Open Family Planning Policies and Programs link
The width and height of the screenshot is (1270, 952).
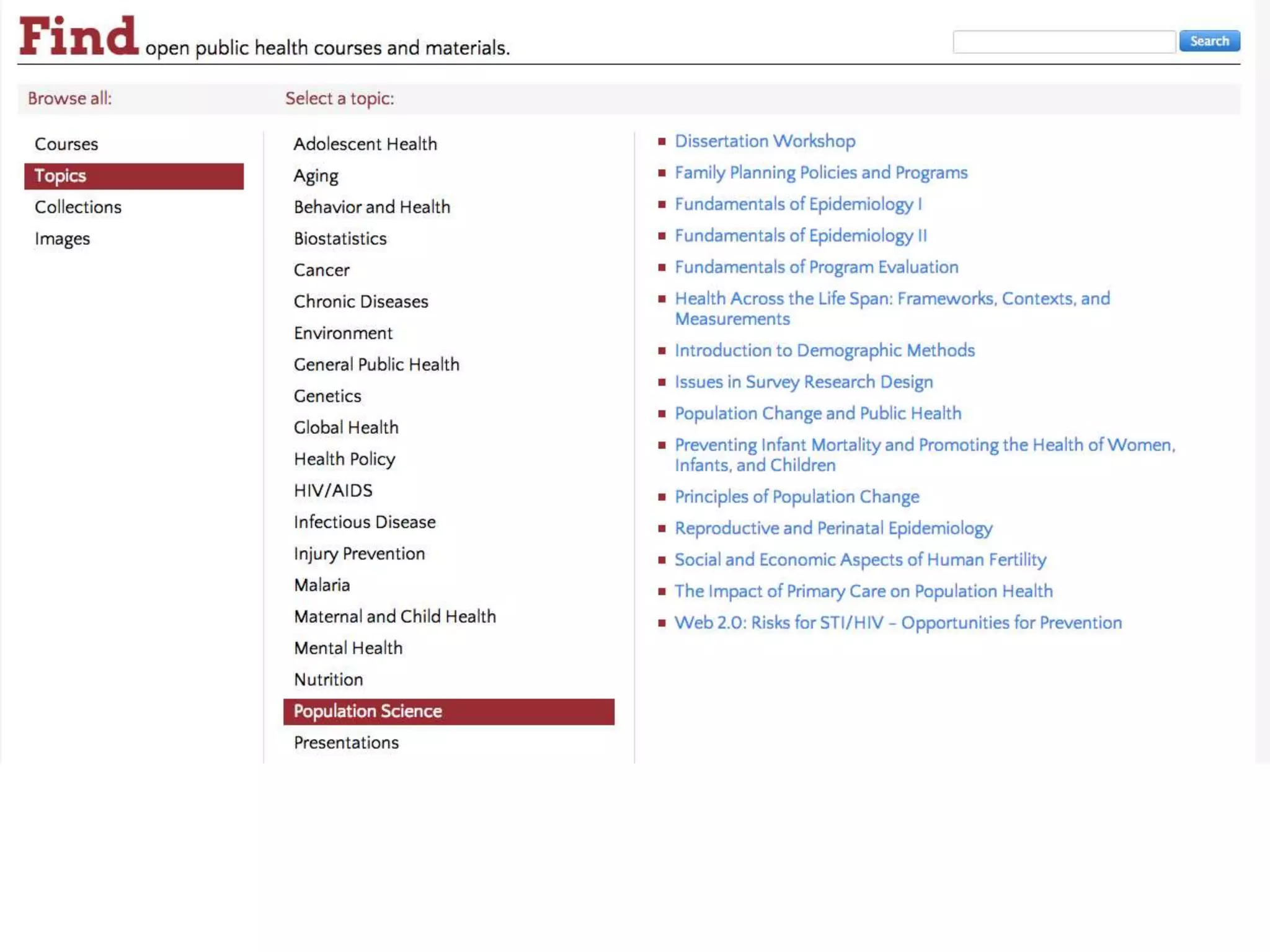point(820,173)
